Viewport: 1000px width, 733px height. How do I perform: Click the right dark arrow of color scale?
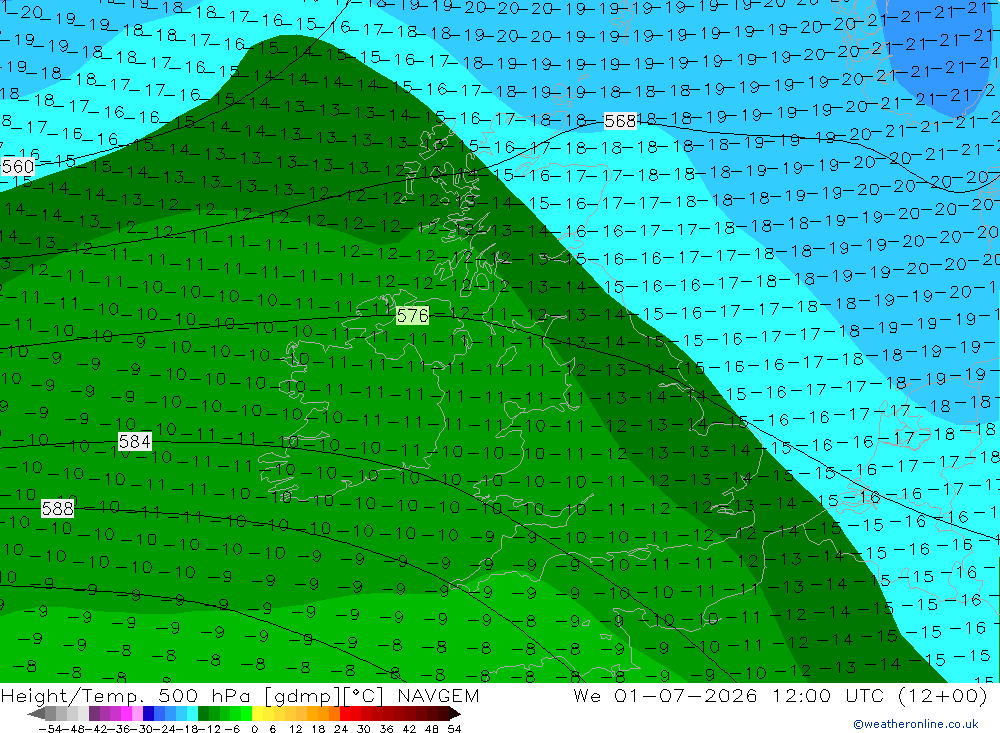coord(455,714)
